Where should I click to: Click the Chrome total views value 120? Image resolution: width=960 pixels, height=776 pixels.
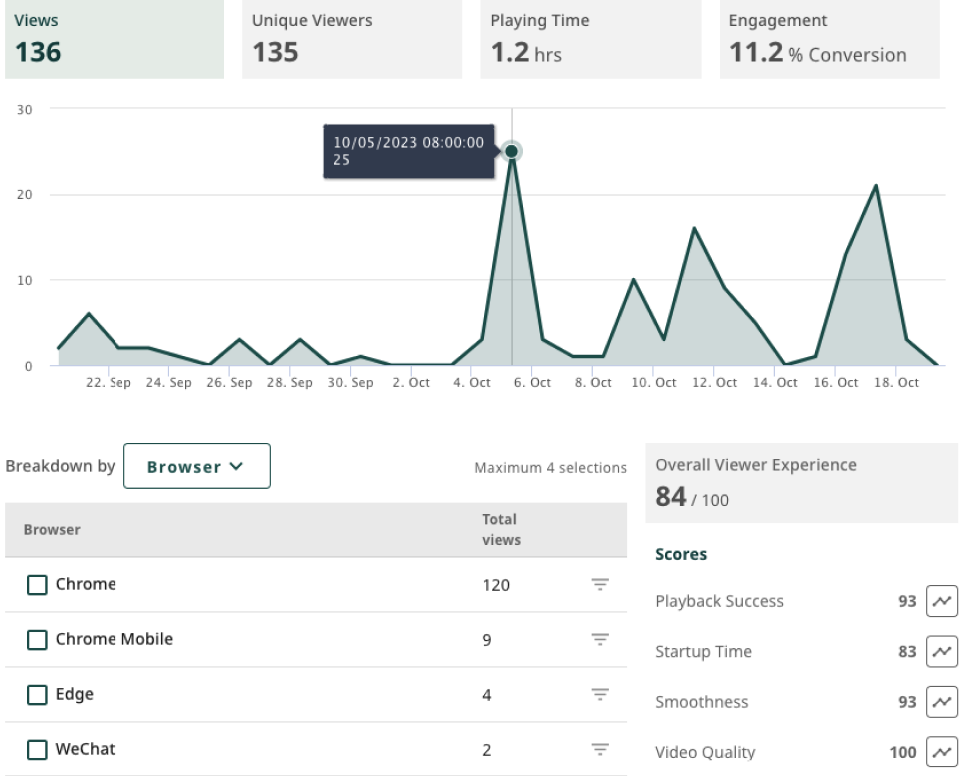496,586
